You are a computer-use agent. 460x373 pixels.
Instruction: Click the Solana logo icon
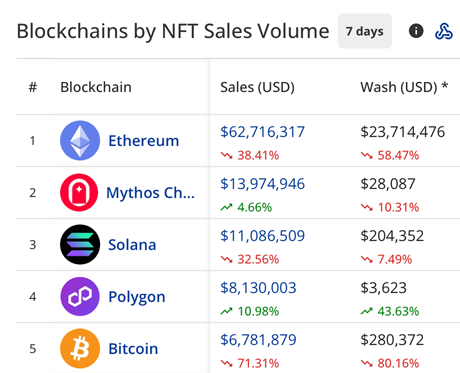pyautogui.click(x=80, y=244)
